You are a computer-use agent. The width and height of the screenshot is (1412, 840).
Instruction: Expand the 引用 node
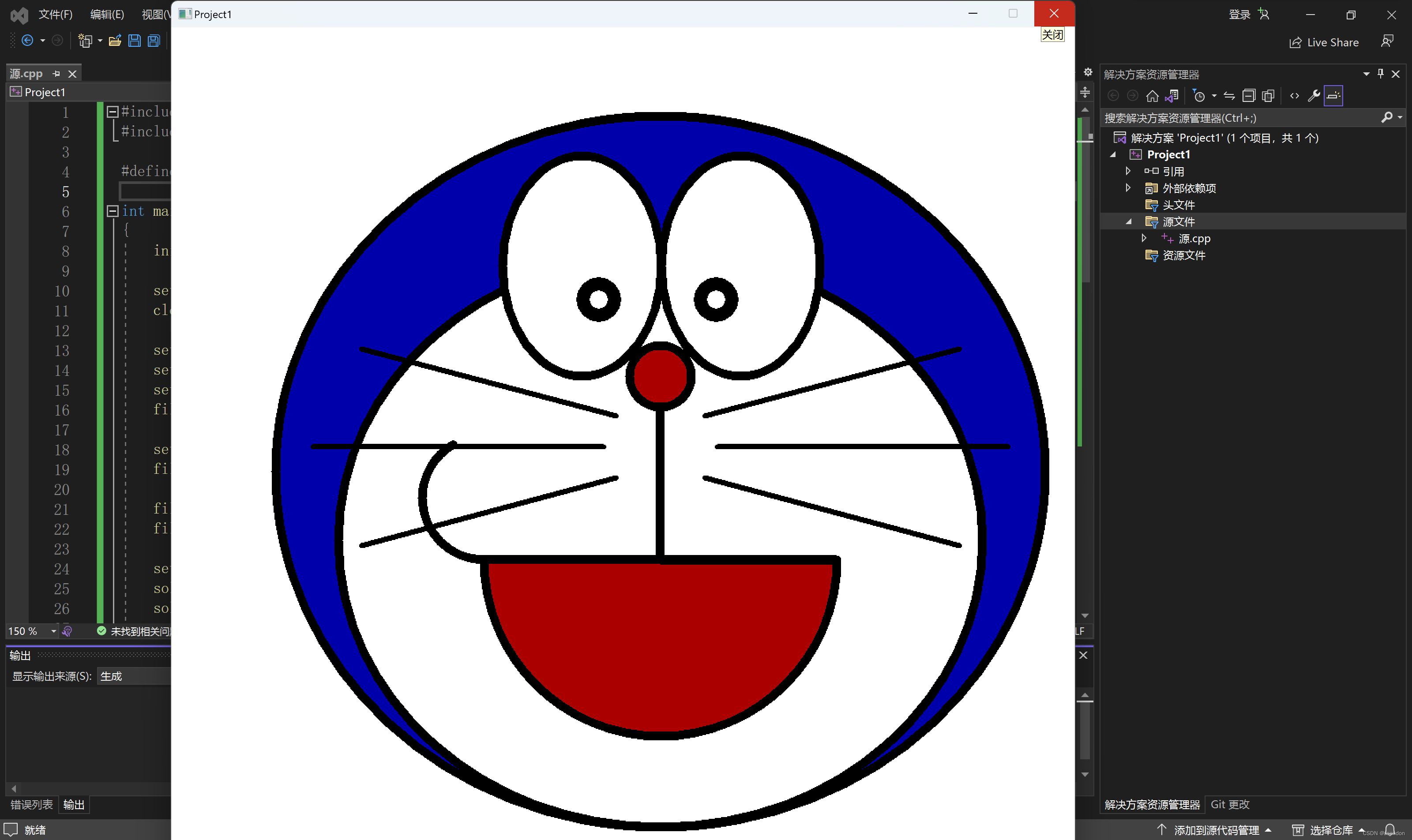point(1128,171)
